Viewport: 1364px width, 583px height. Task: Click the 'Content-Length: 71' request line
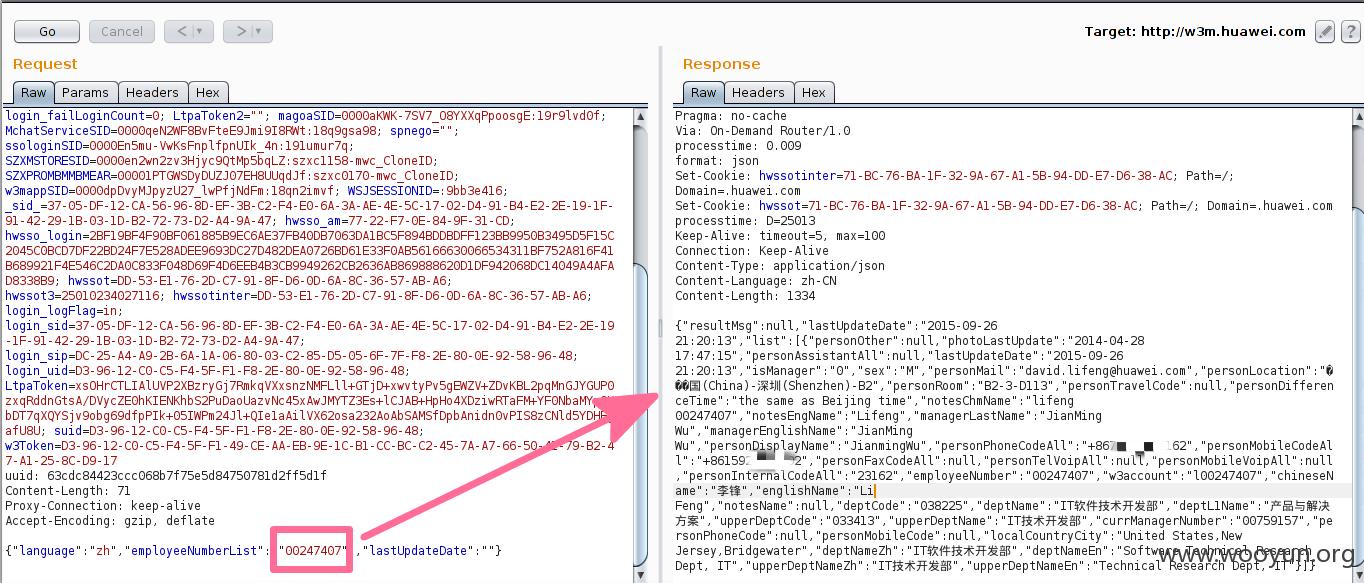[68, 491]
